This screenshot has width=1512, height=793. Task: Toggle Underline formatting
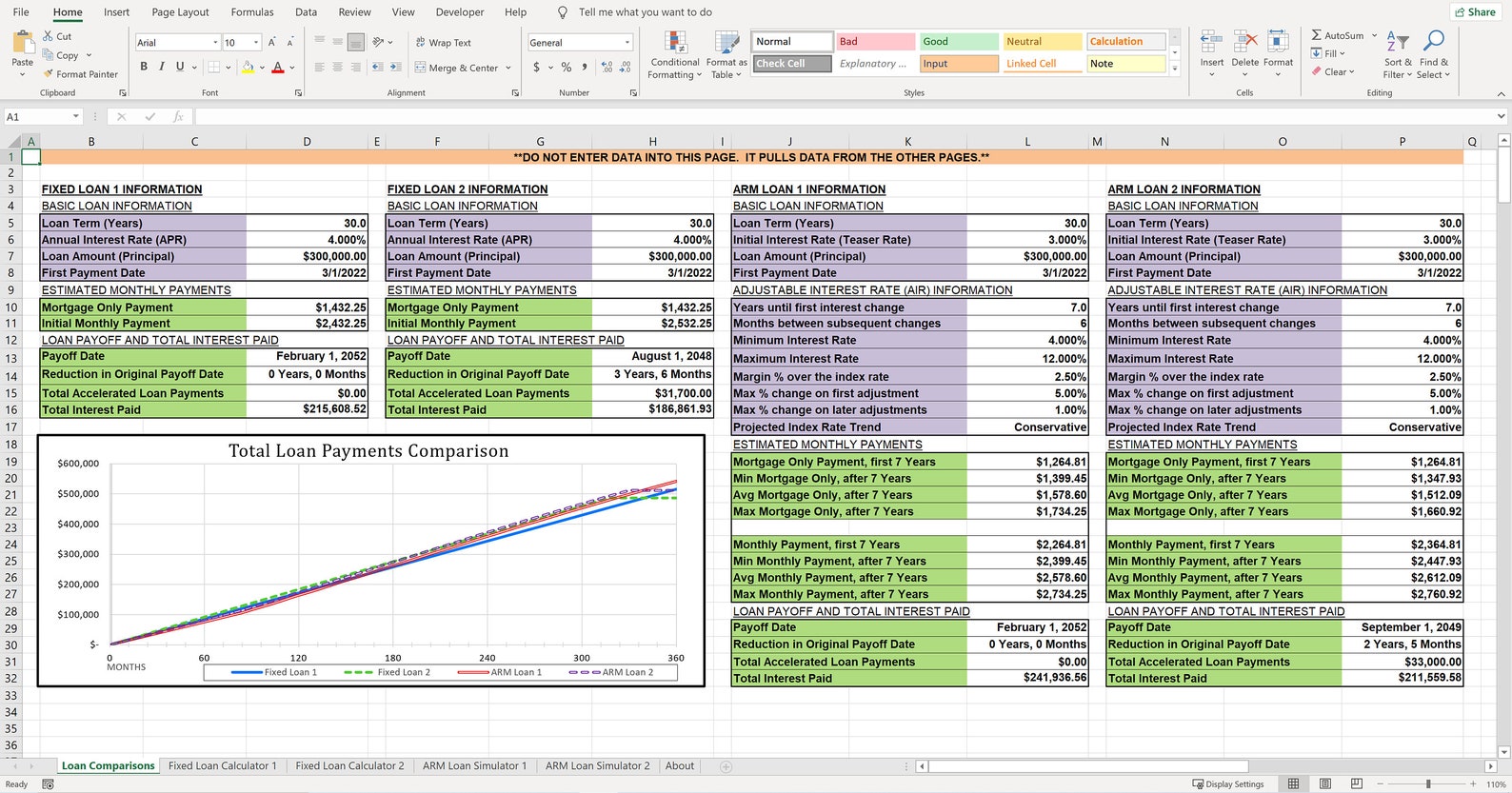pyautogui.click(x=180, y=67)
